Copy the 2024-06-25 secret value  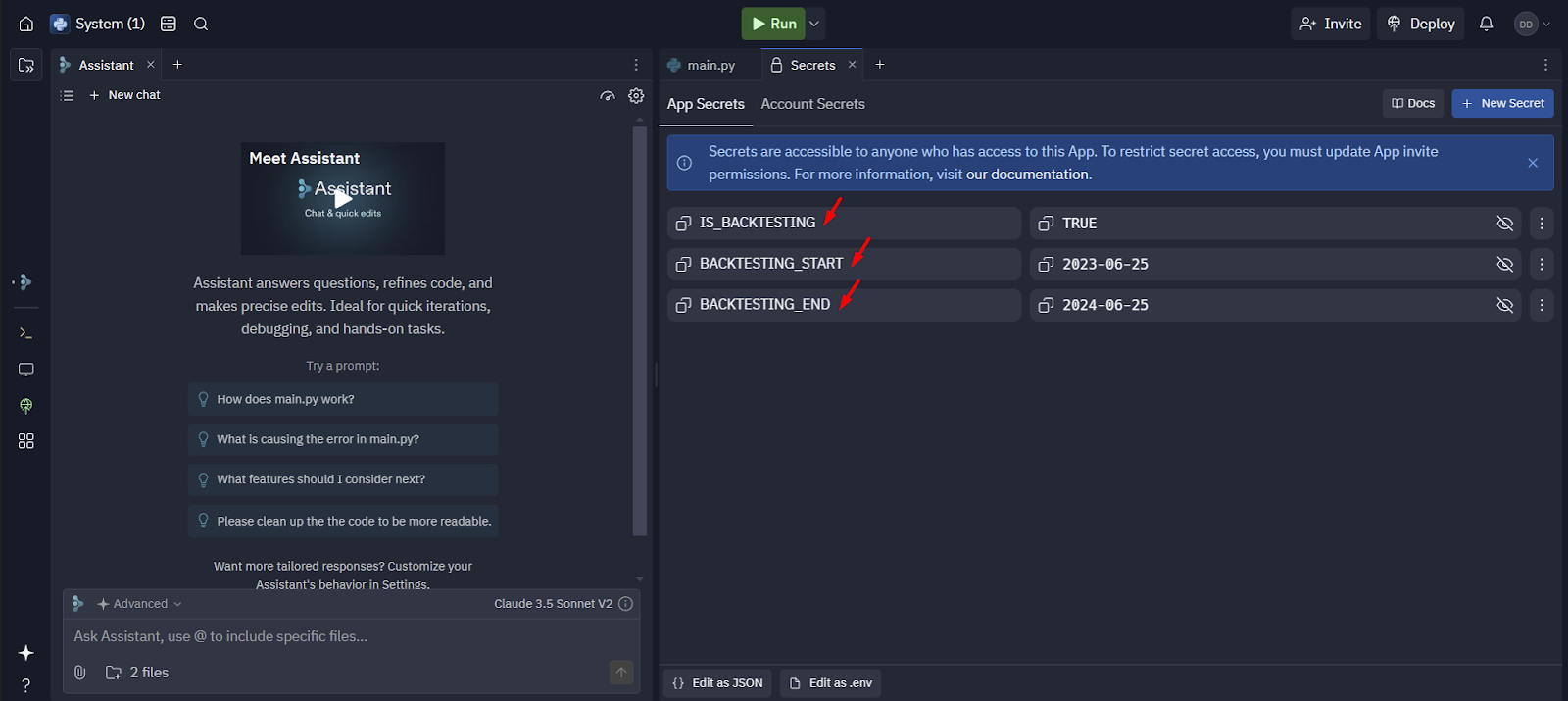(1046, 306)
